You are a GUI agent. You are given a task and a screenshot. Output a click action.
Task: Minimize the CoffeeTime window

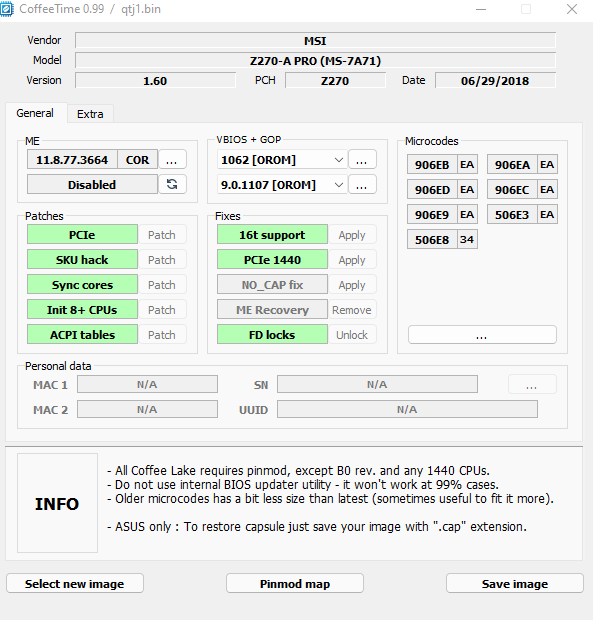coord(481,9)
